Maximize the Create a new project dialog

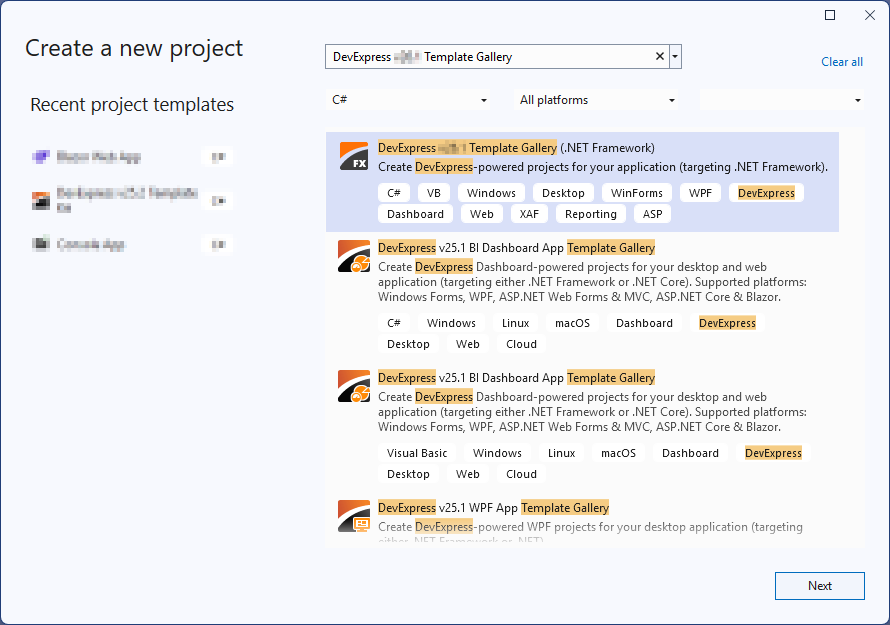pos(830,15)
